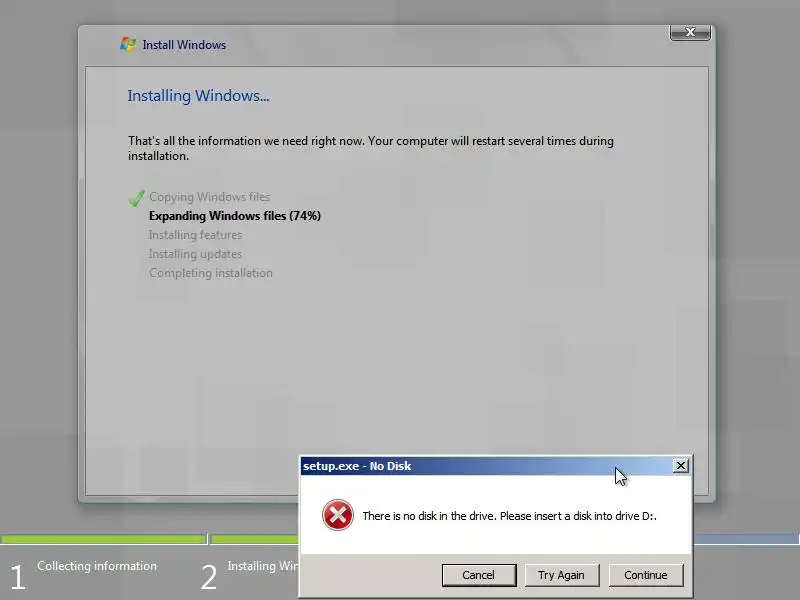Click the Cancel button in No Disk dialog
This screenshot has height=600, width=800.
tap(479, 575)
